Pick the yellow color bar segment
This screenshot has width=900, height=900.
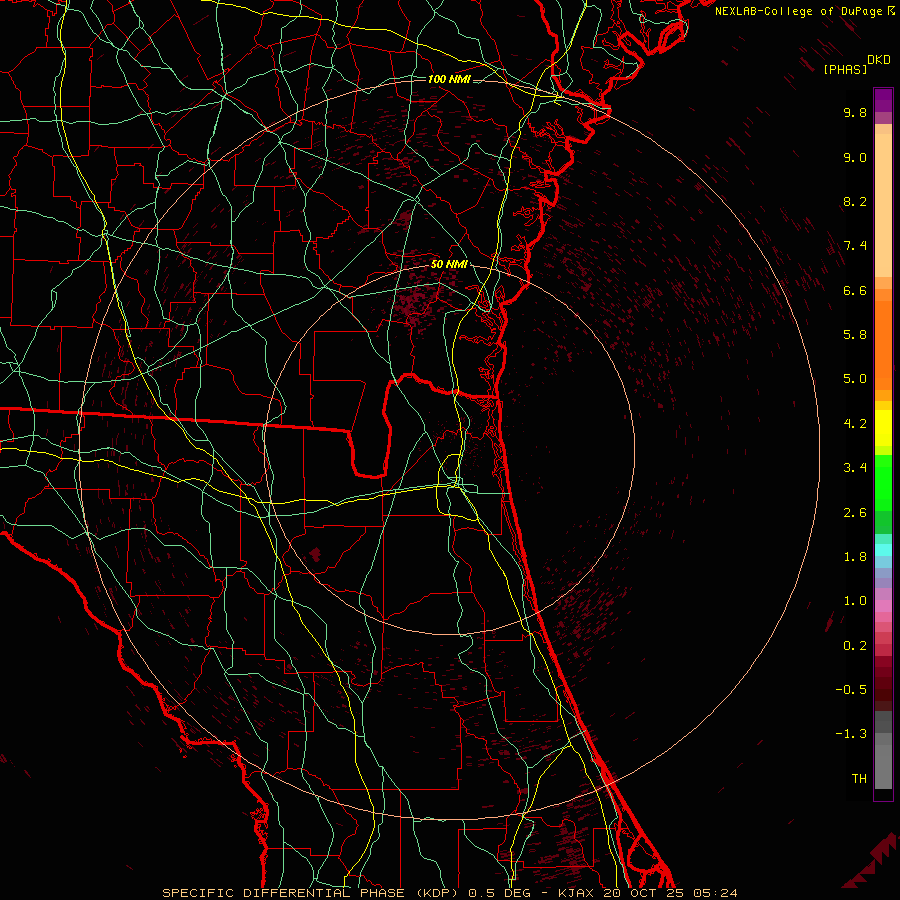point(883,428)
